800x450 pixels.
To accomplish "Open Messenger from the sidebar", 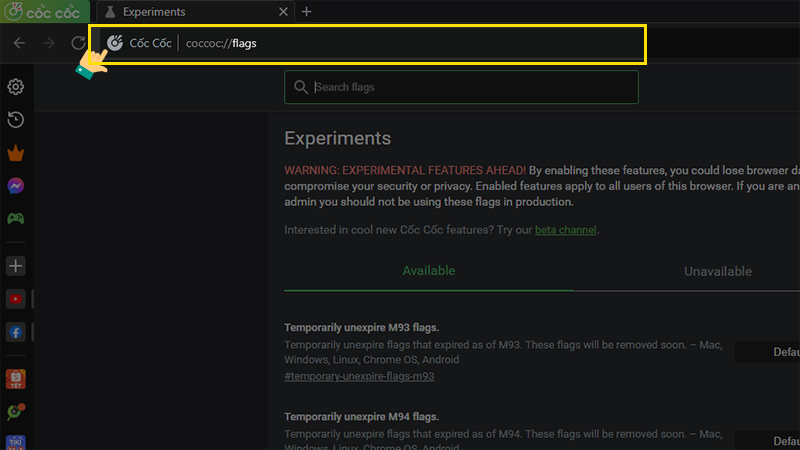I will click(x=16, y=186).
